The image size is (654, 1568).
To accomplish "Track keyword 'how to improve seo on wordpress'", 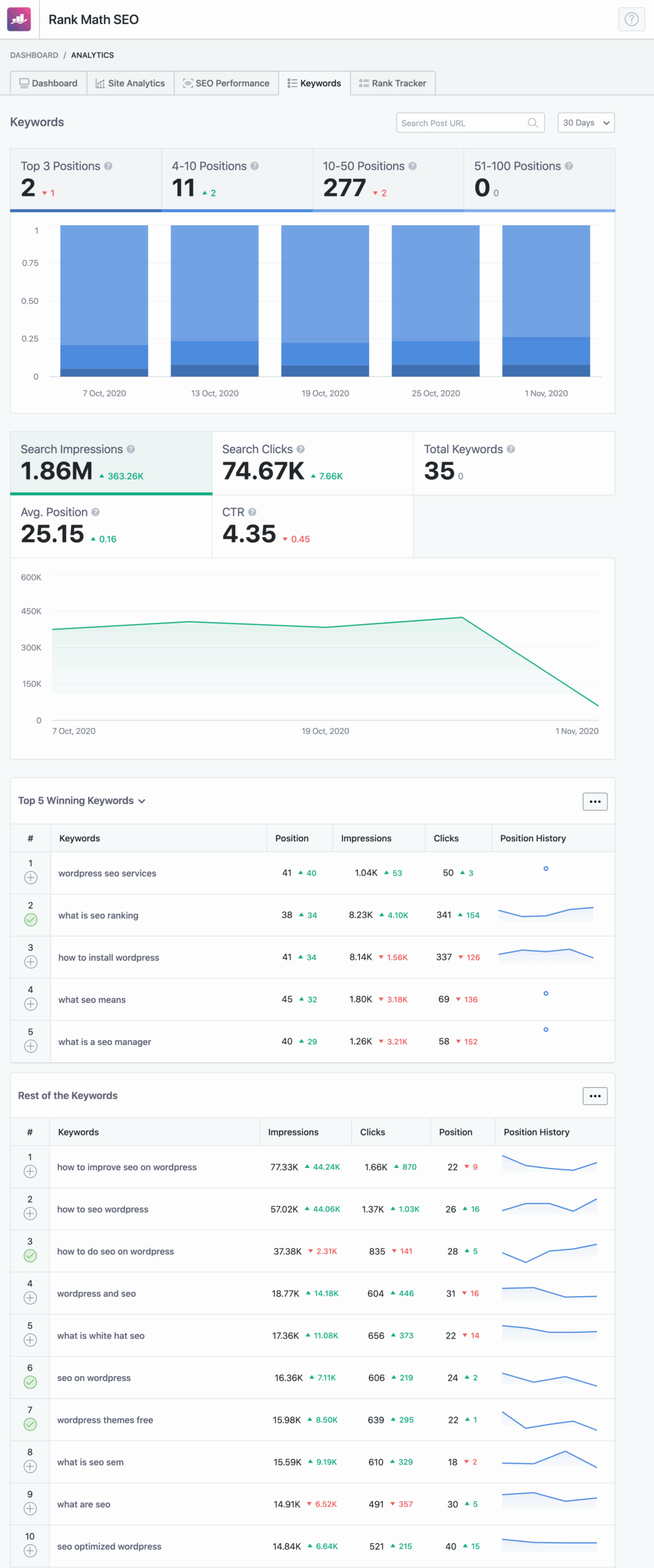I will tap(30, 1172).
